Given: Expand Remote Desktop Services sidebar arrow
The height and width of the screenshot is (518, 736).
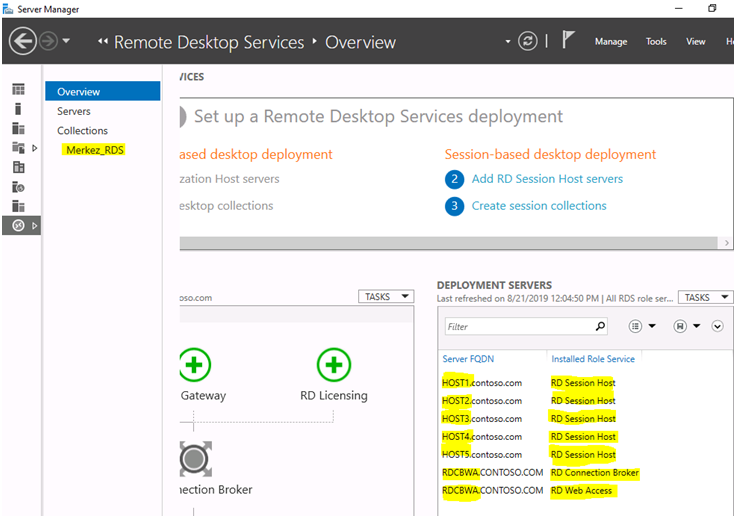Looking at the screenshot, I should click(34, 226).
